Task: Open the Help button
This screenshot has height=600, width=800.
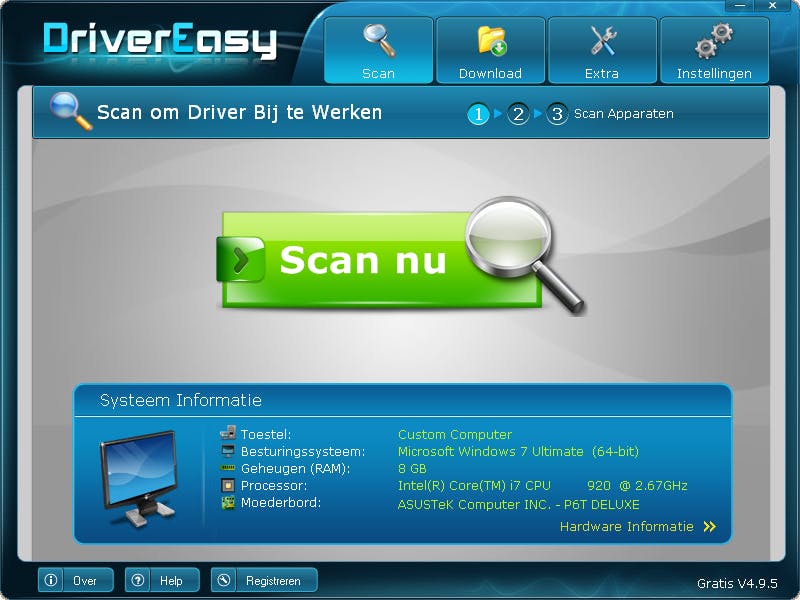Action: 162,580
